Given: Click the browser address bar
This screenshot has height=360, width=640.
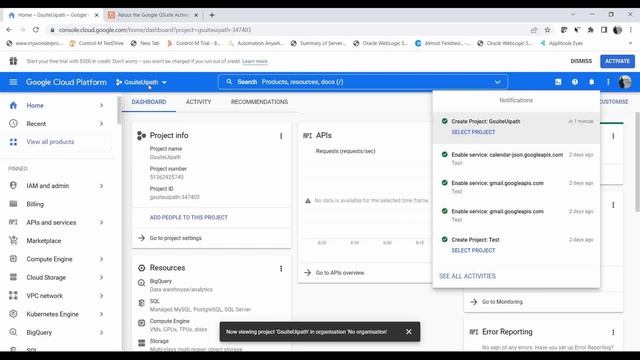Looking at the screenshot, I should point(286,30).
